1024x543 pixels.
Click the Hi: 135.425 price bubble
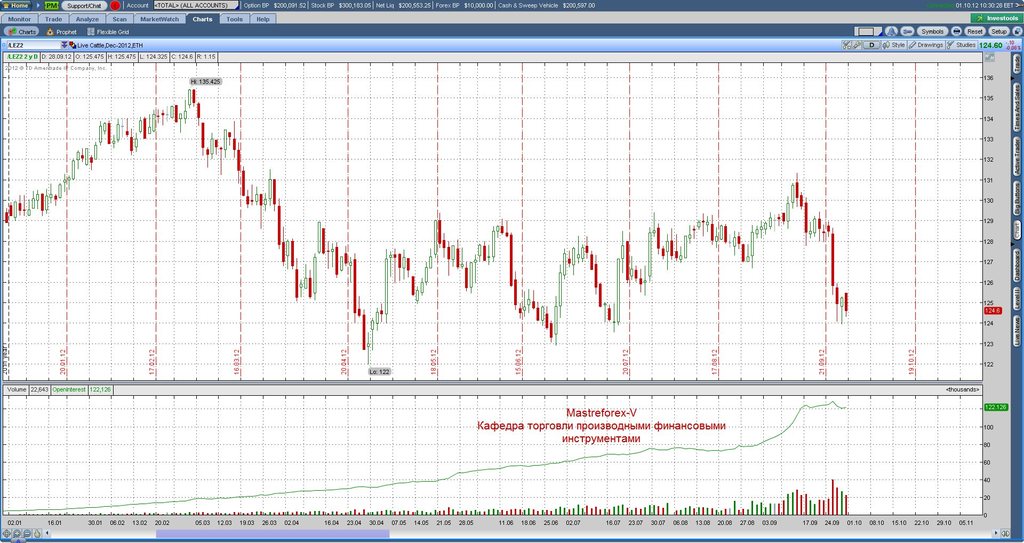tap(206, 81)
